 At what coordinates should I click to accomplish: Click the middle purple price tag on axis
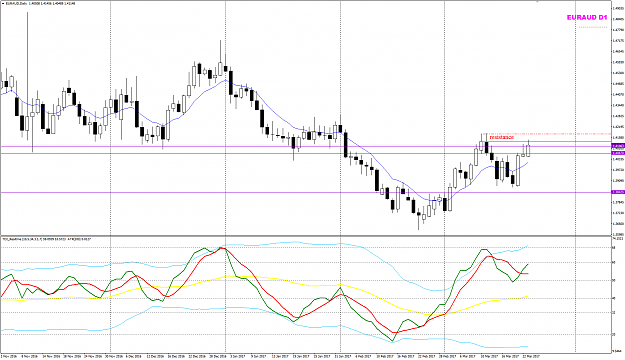click(618, 153)
